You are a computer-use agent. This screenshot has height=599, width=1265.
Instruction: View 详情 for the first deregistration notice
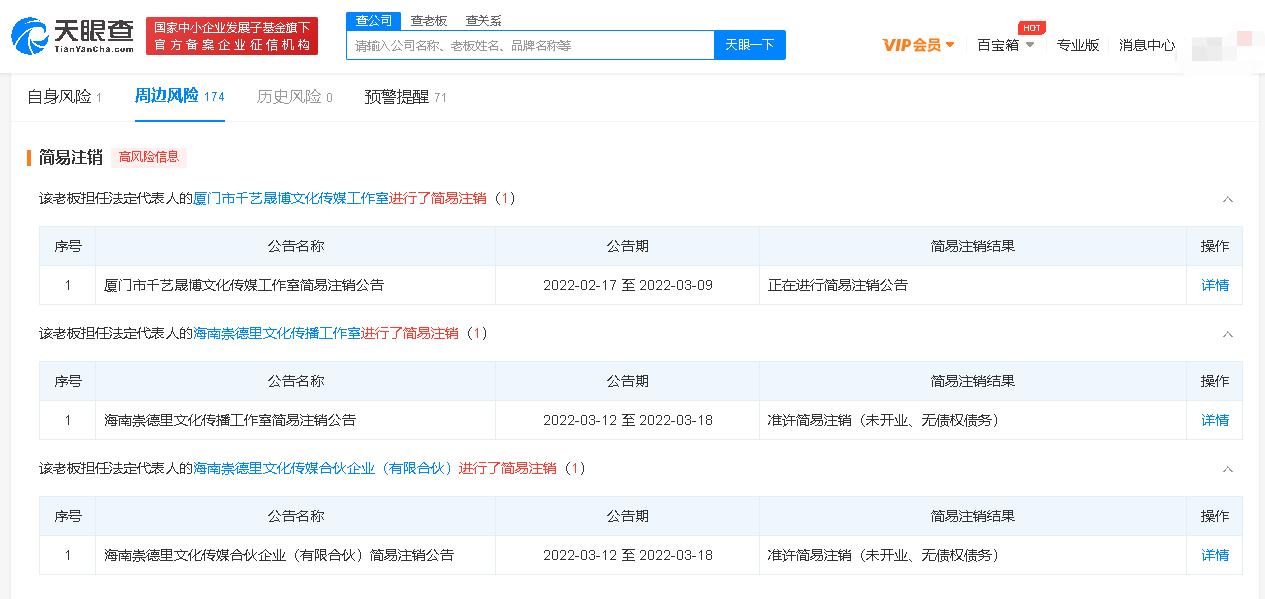click(1214, 285)
